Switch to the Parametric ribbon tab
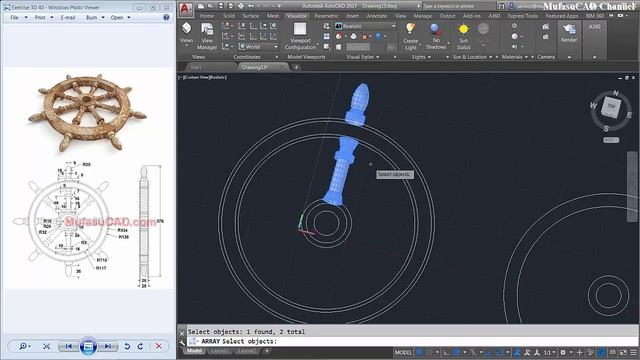Screen dimensions: 640x360 click(x=326, y=16)
